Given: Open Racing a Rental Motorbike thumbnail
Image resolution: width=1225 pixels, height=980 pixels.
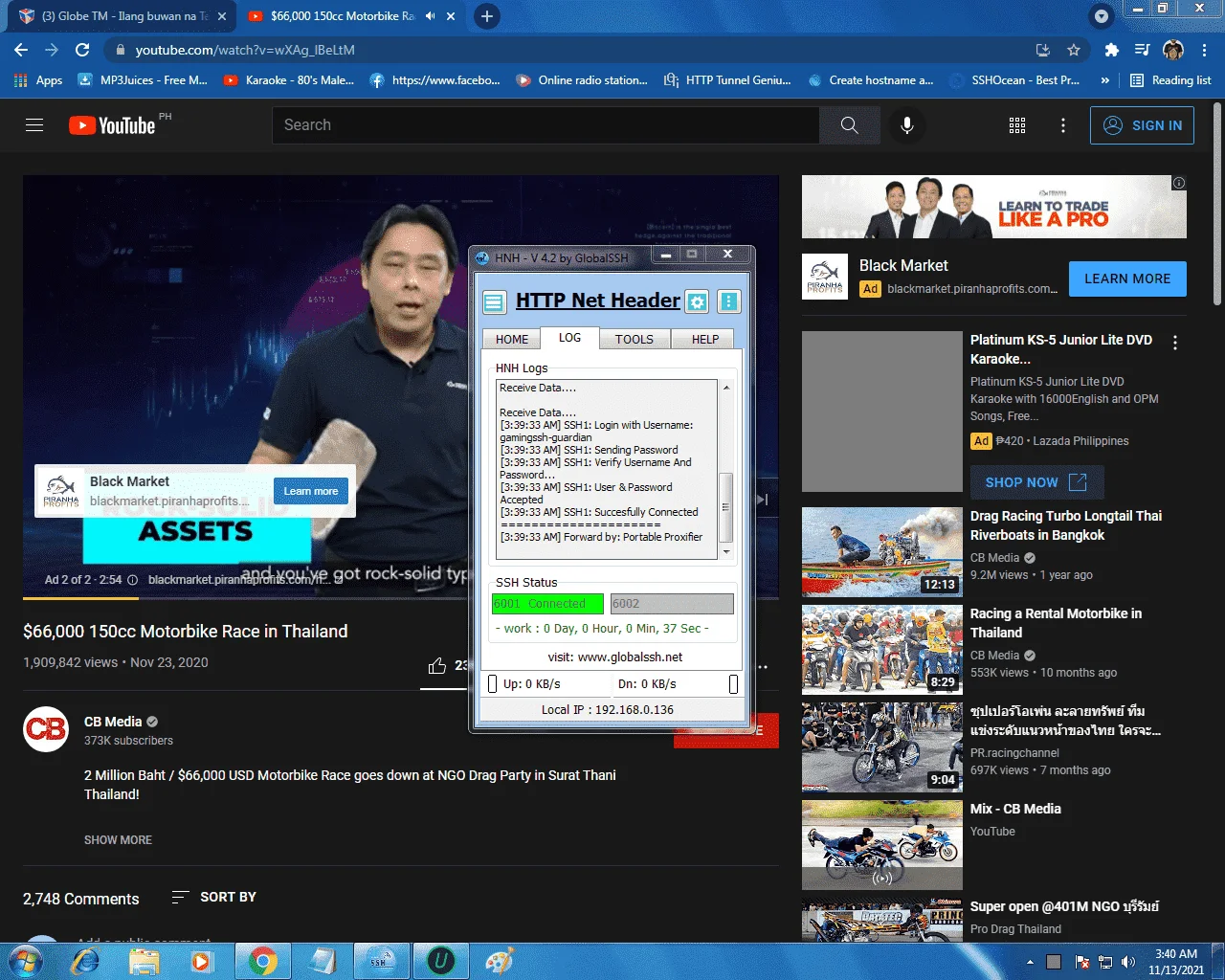Looking at the screenshot, I should pos(882,650).
